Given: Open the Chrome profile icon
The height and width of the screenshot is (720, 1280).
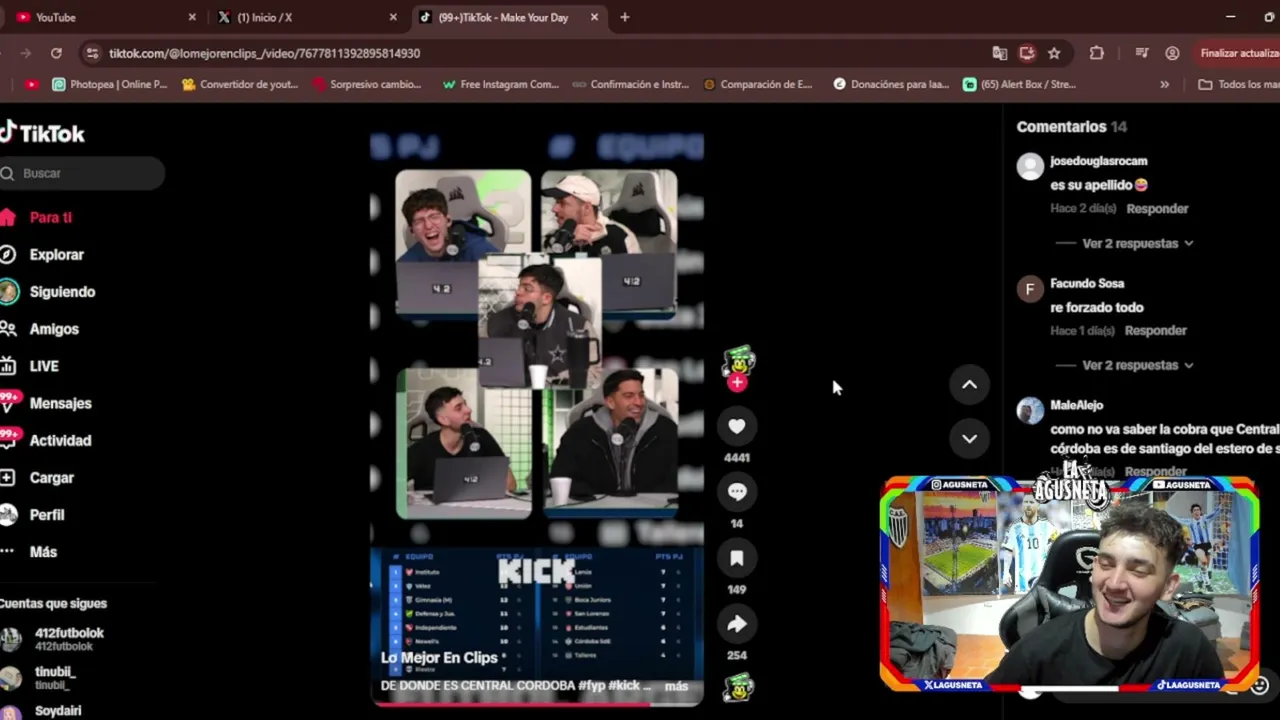Looking at the screenshot, I should [x=1172, y=53].
